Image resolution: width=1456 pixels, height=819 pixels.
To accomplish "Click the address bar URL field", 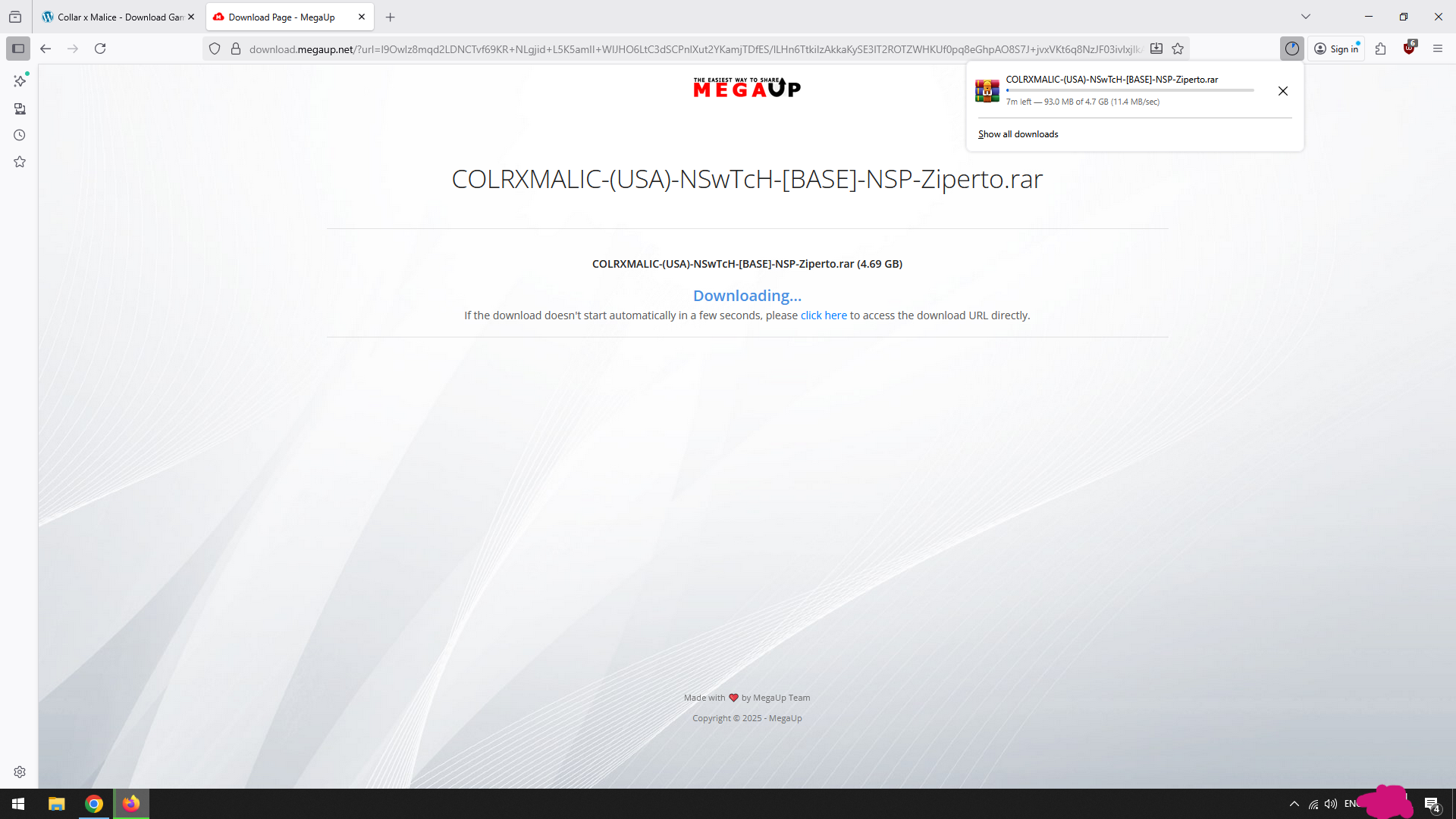I will tap(682, 49).
